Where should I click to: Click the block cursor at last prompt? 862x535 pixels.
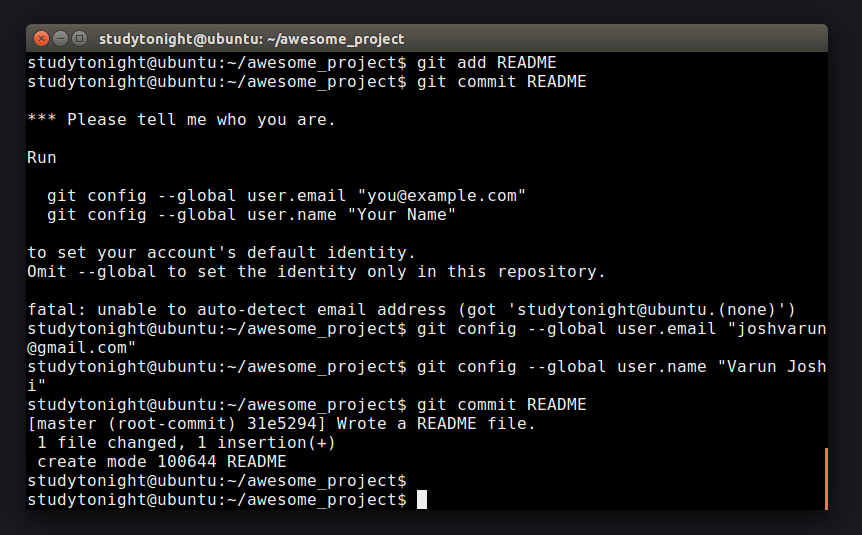422,500
